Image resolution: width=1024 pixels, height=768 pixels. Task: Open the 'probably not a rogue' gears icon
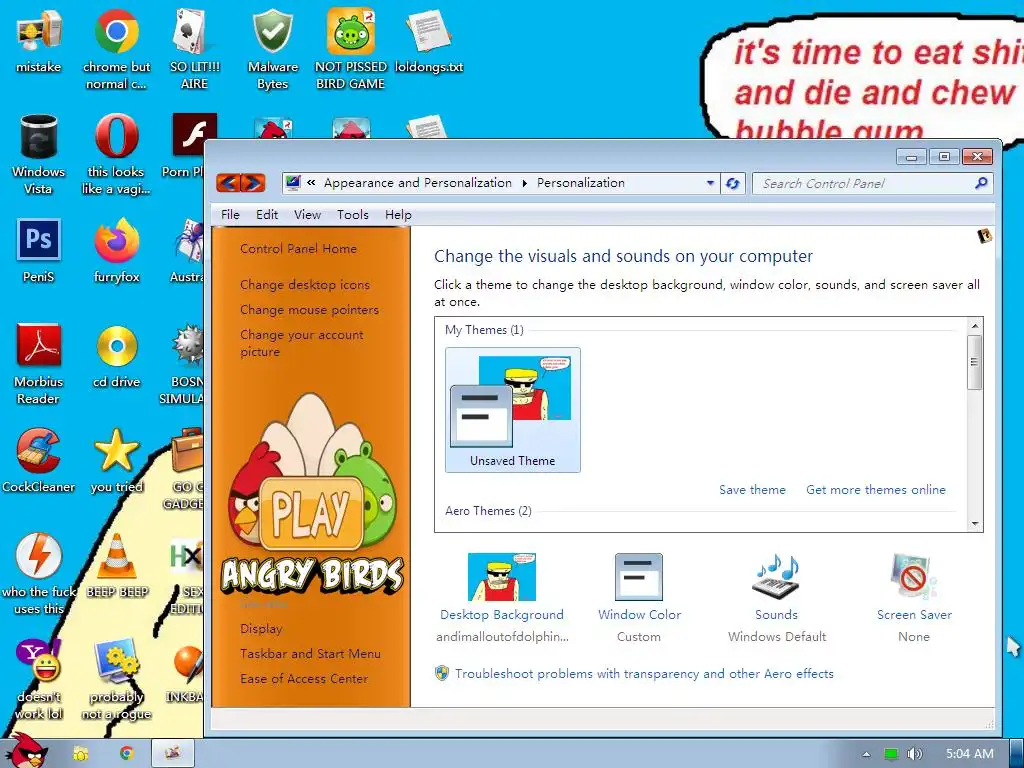tap(116, 679)
